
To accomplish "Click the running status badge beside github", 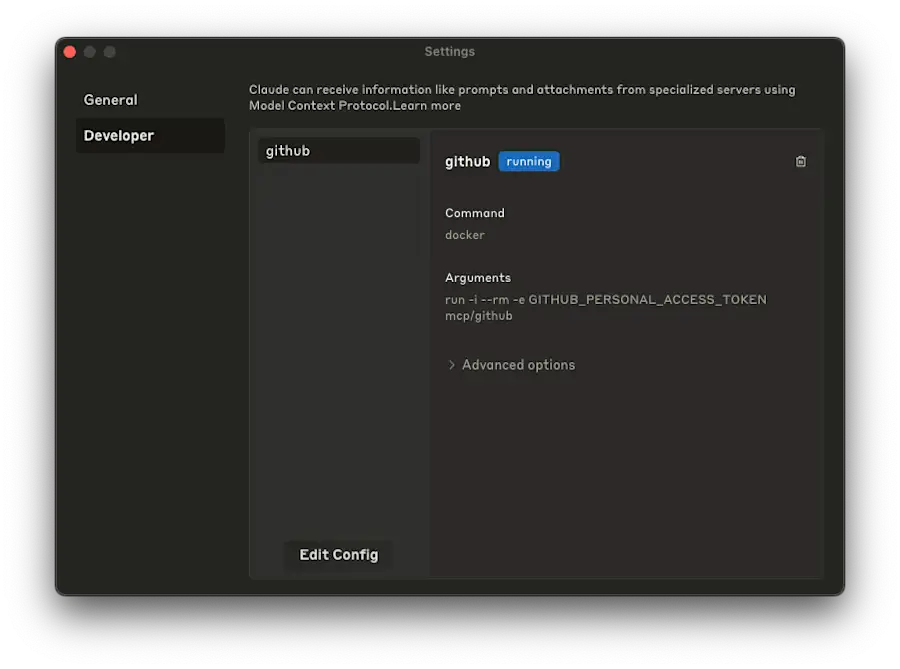I will pos(528,161).
